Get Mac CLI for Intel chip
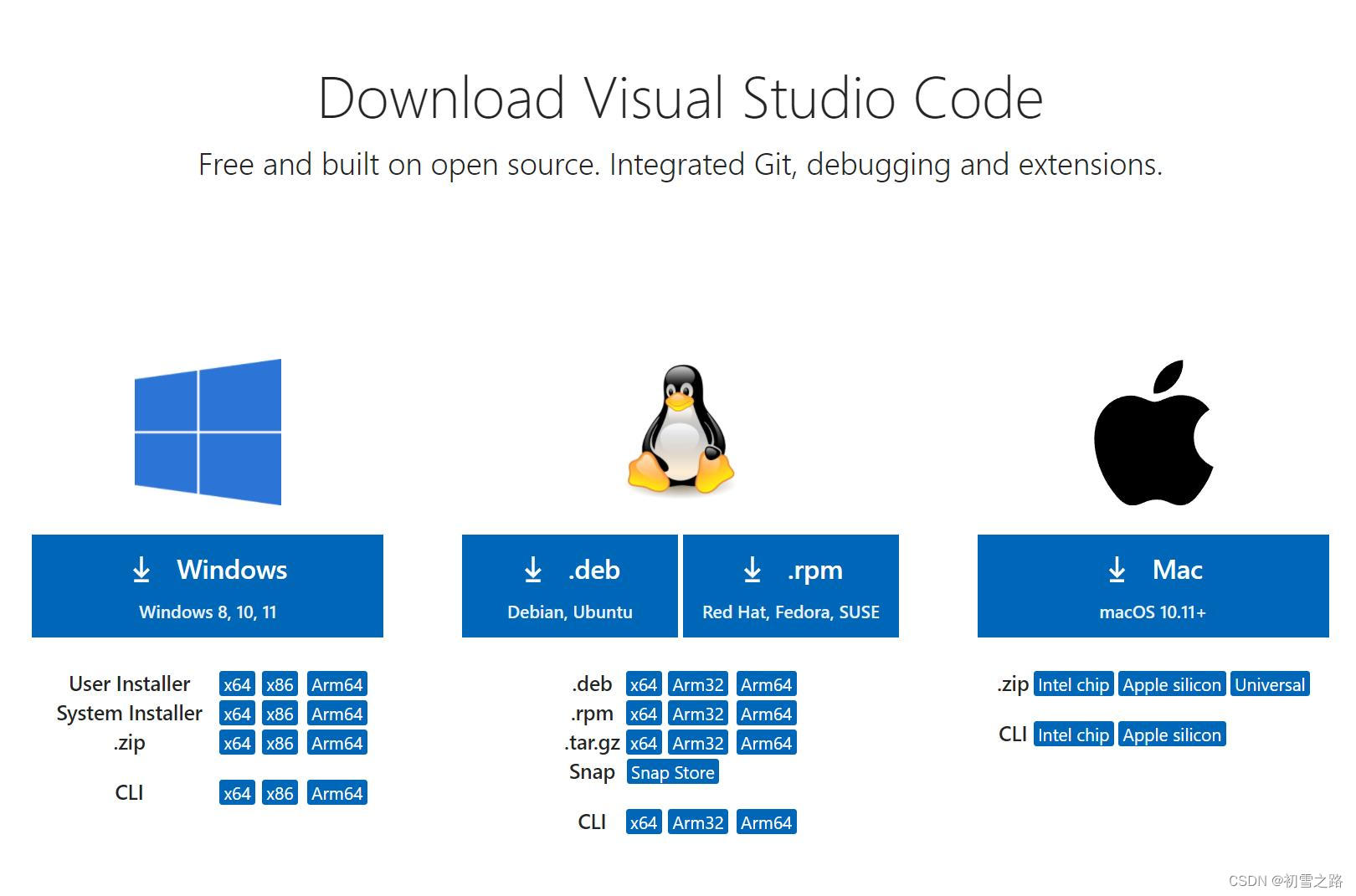Image resolution: width=1356 pixels, height=896 pixels. point(1073,735)
